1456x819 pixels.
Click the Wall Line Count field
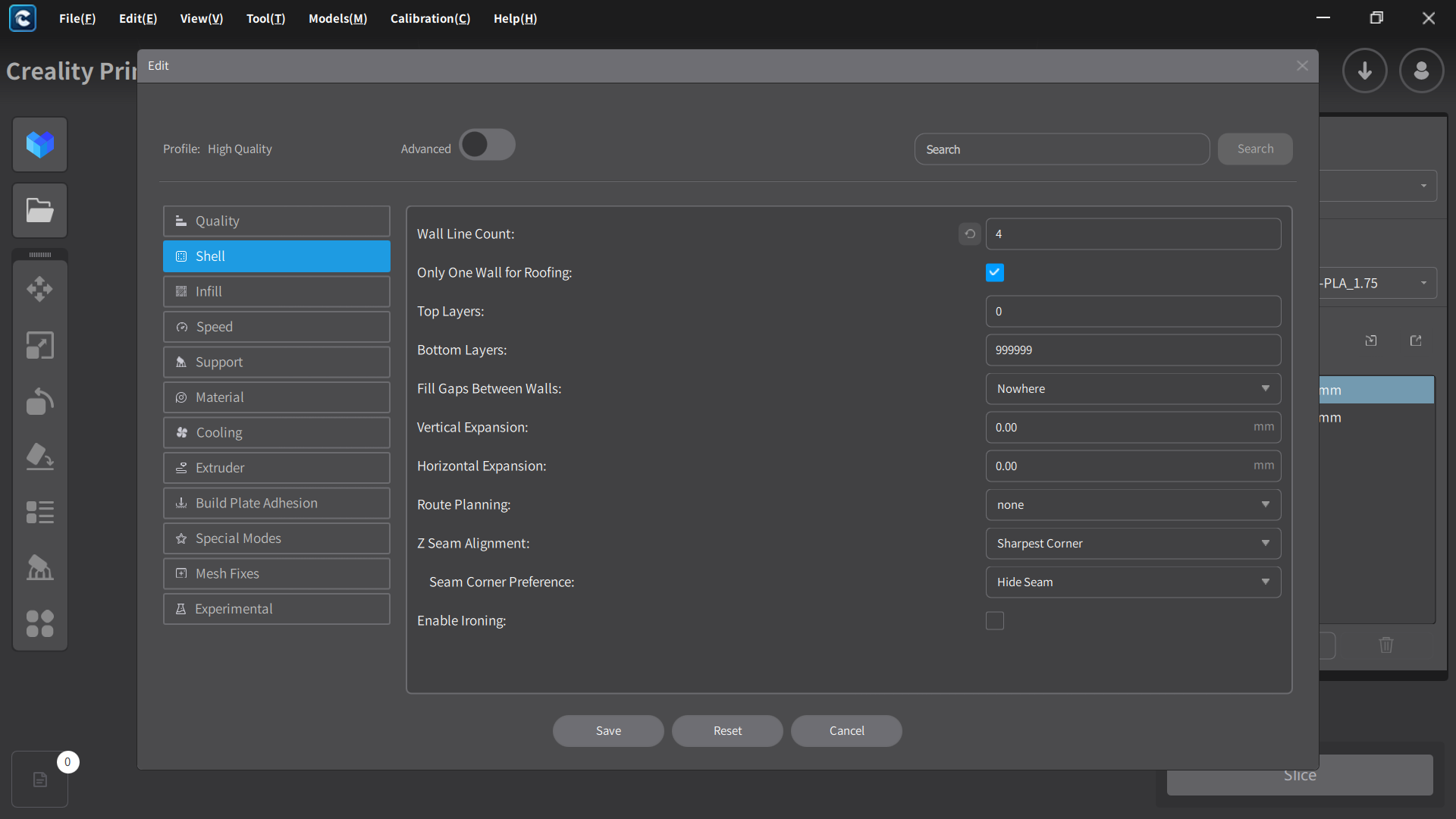tap(1133, 234)
